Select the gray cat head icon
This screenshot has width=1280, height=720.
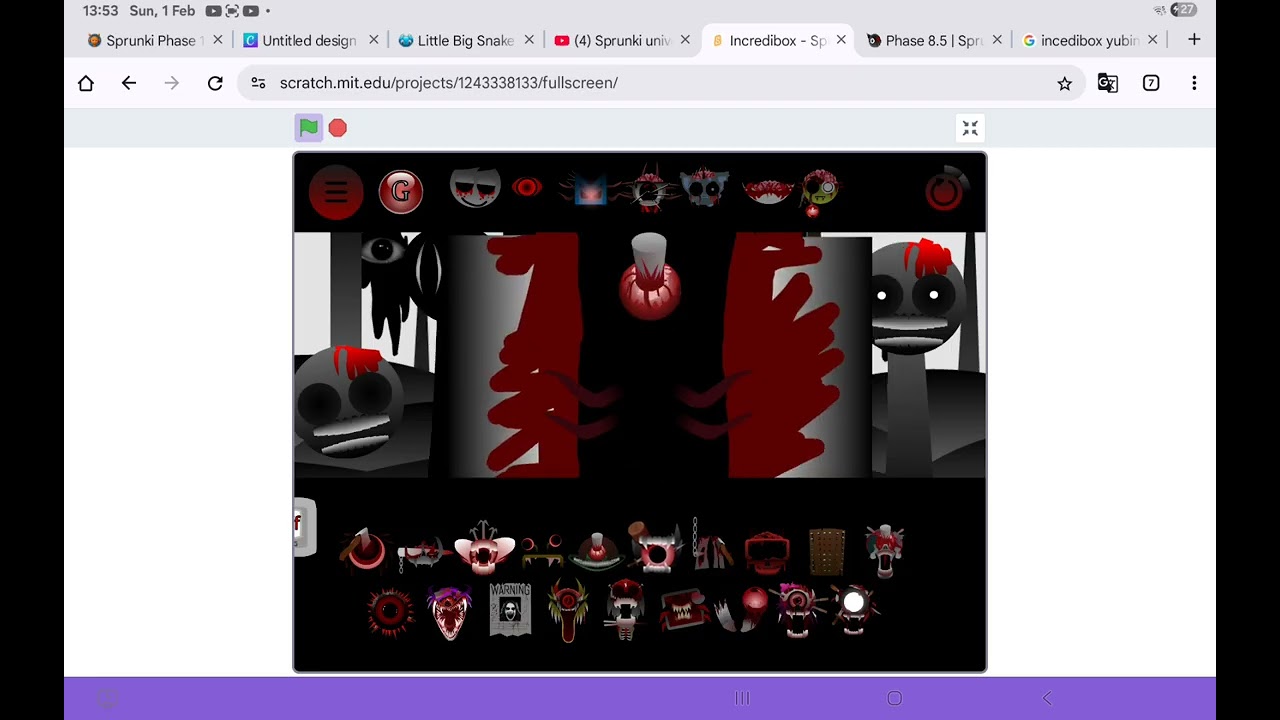click(x=704, y=187)
